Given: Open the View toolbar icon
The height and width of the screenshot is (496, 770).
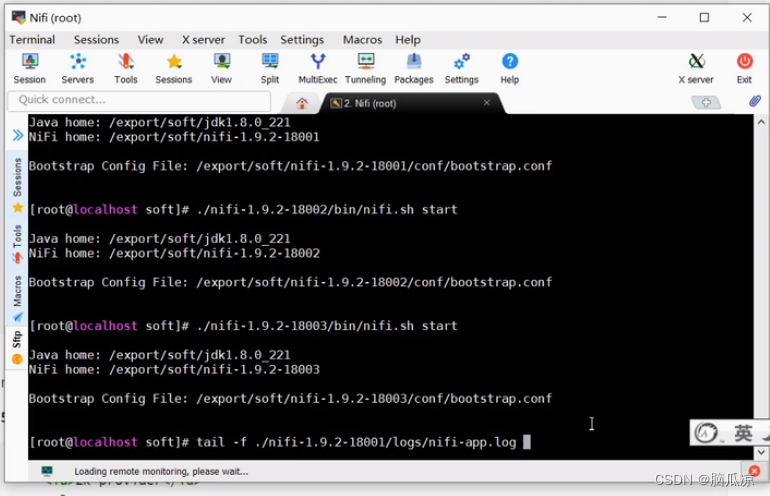Looking at the screenshot, I should tap(221, 68).
